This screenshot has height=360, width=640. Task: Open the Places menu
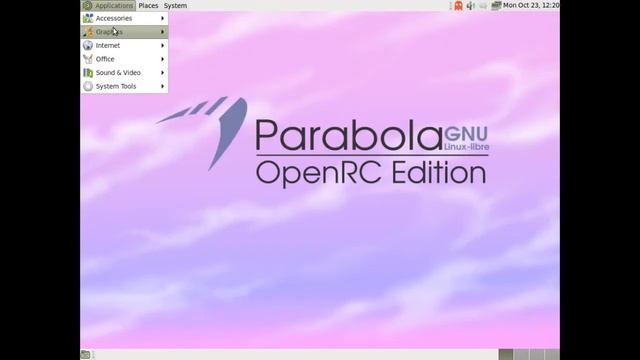pos(148,5)
